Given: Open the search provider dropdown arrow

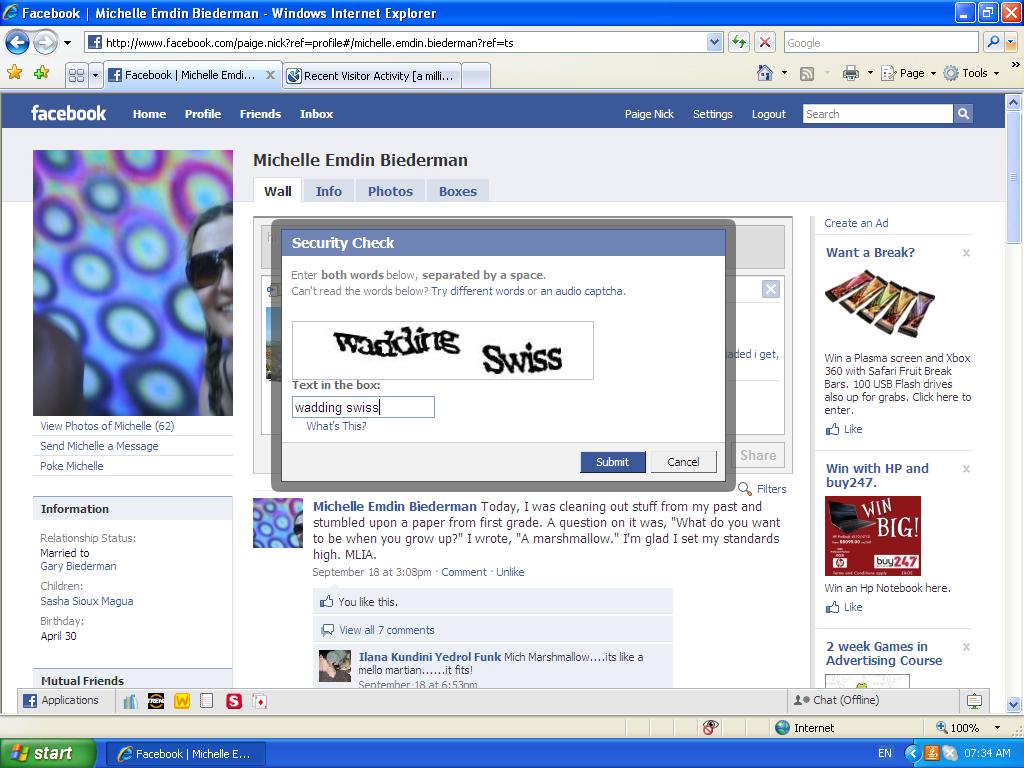Looking at the screenshot, I should (x=1011, y=42).
